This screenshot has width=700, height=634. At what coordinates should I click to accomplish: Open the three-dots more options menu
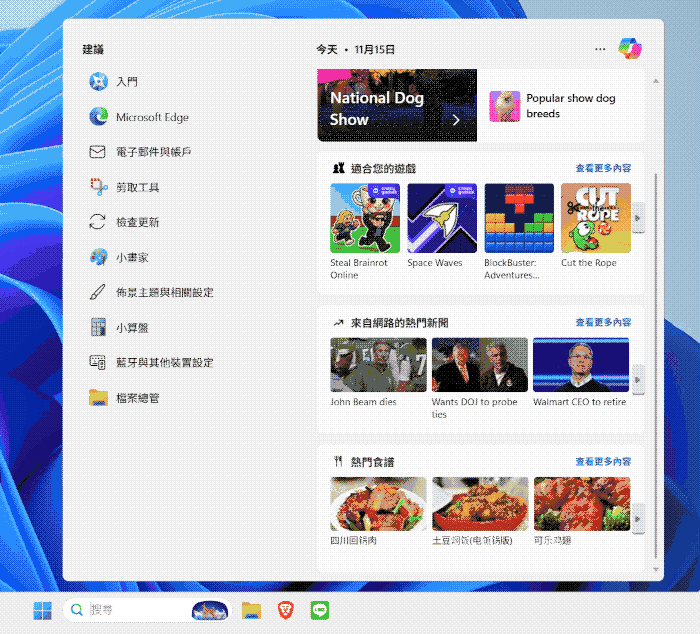[x=600, y=48]
